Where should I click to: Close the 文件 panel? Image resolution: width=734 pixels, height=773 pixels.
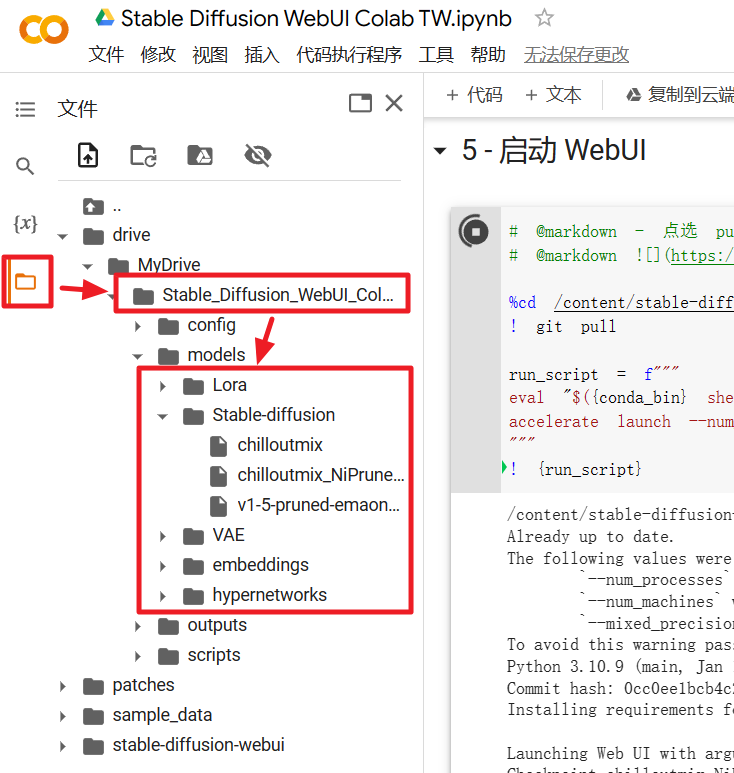pyautogui.click(x=394, y=103)
